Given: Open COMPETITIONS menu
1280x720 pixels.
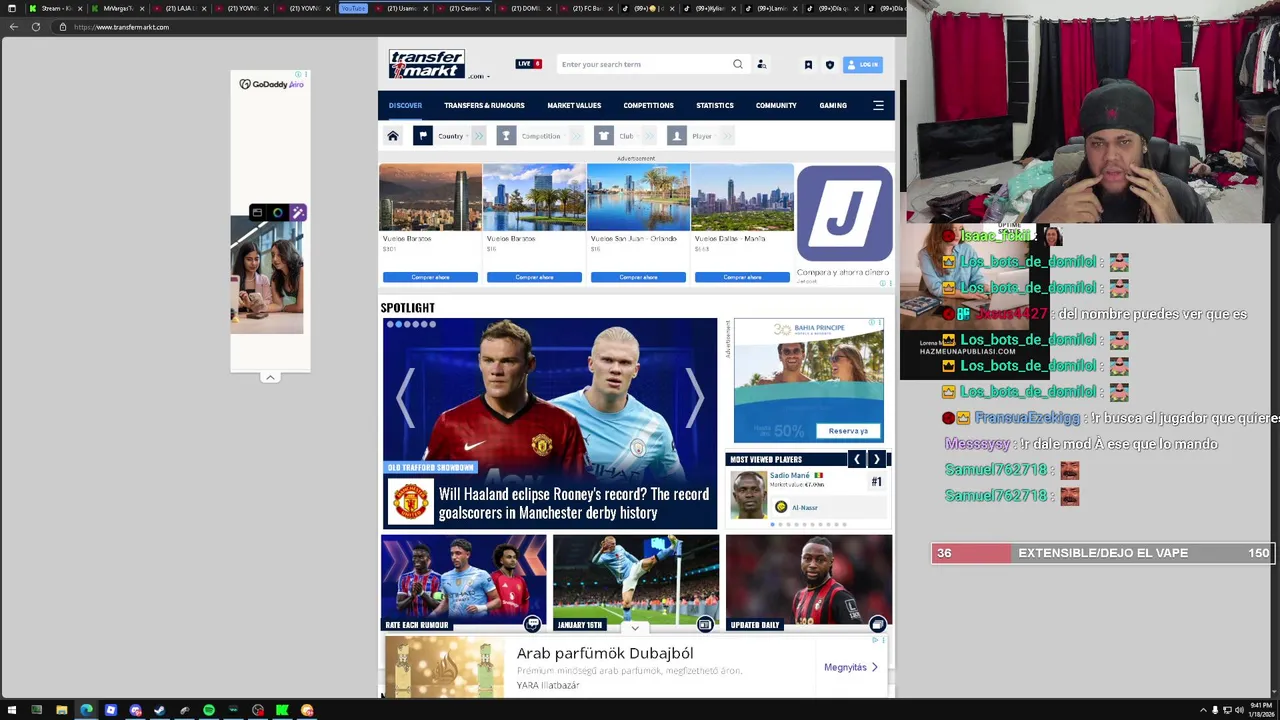Looking at the screenshot, I should point(648,105).
